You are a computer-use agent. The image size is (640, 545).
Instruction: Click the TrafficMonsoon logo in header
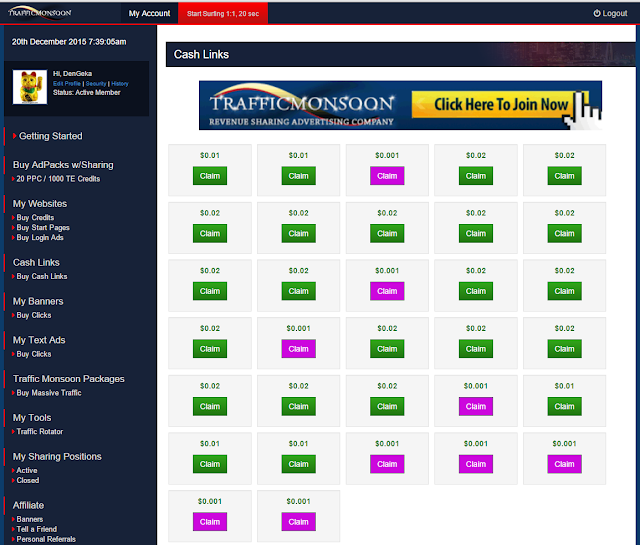pos(40,12)
